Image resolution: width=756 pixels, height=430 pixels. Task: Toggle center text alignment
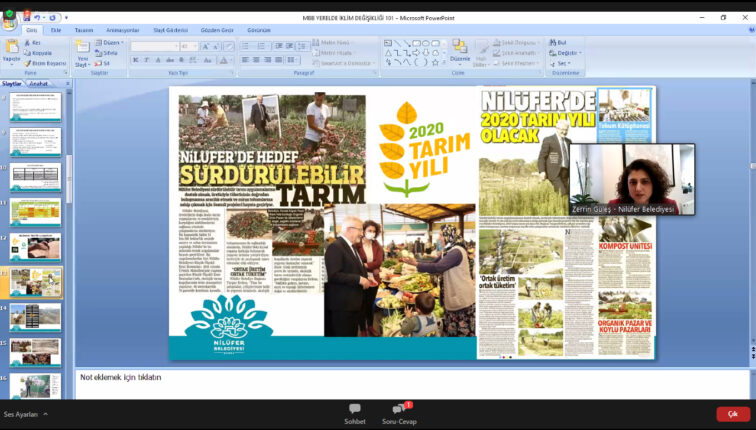(256, 60)
